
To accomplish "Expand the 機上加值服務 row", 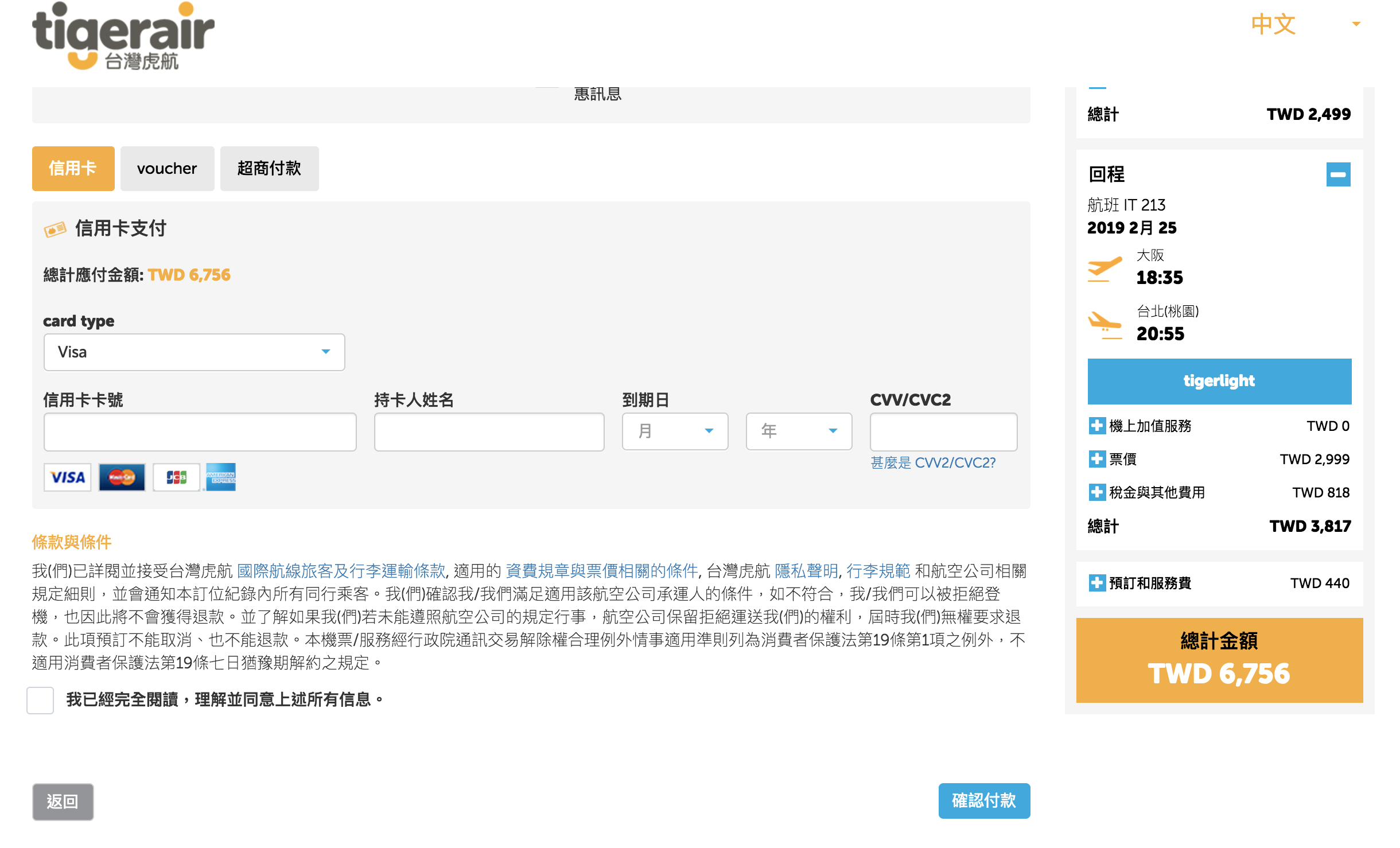I will [x=1096, y=426].
